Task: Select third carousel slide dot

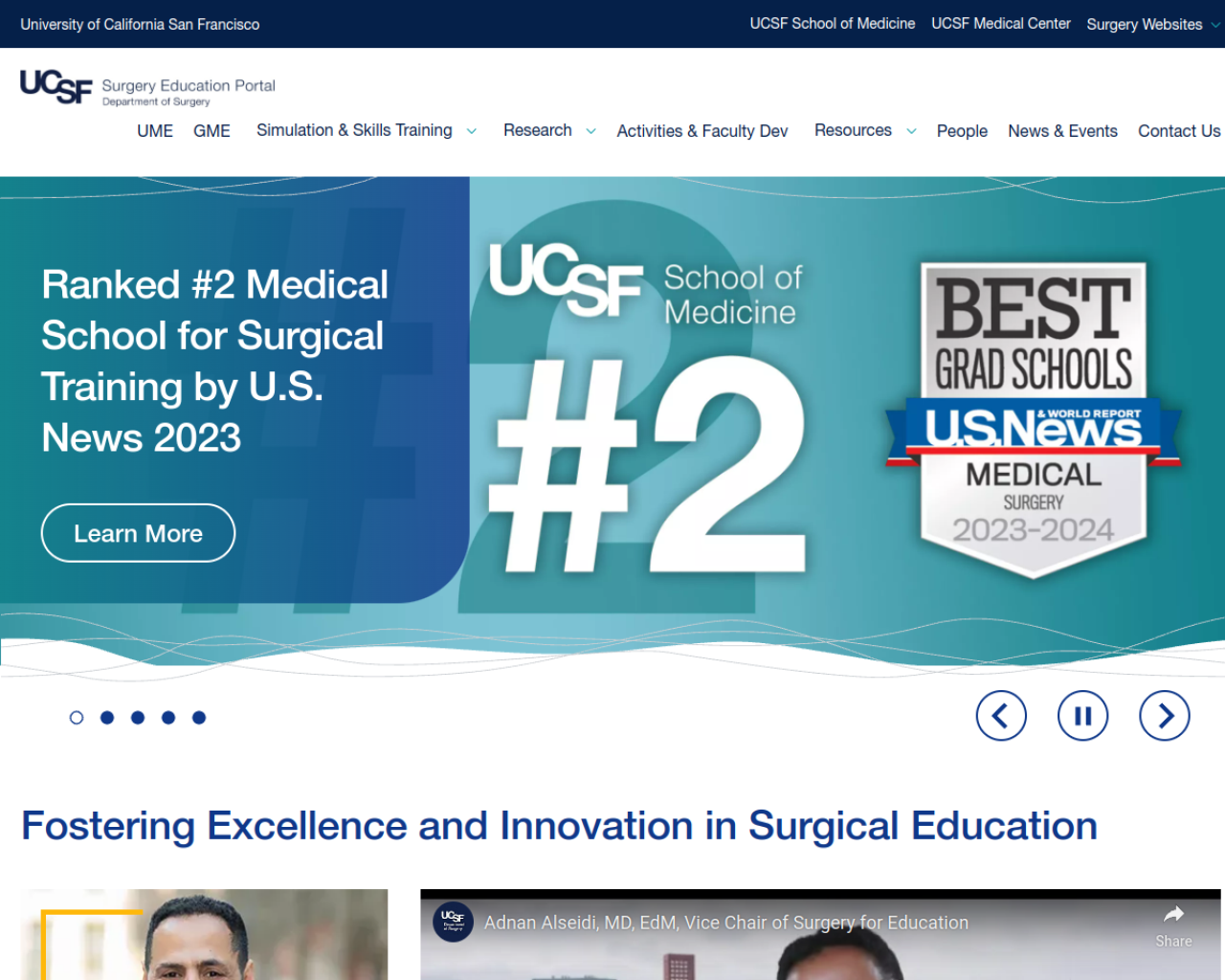Action: point(138,718)
